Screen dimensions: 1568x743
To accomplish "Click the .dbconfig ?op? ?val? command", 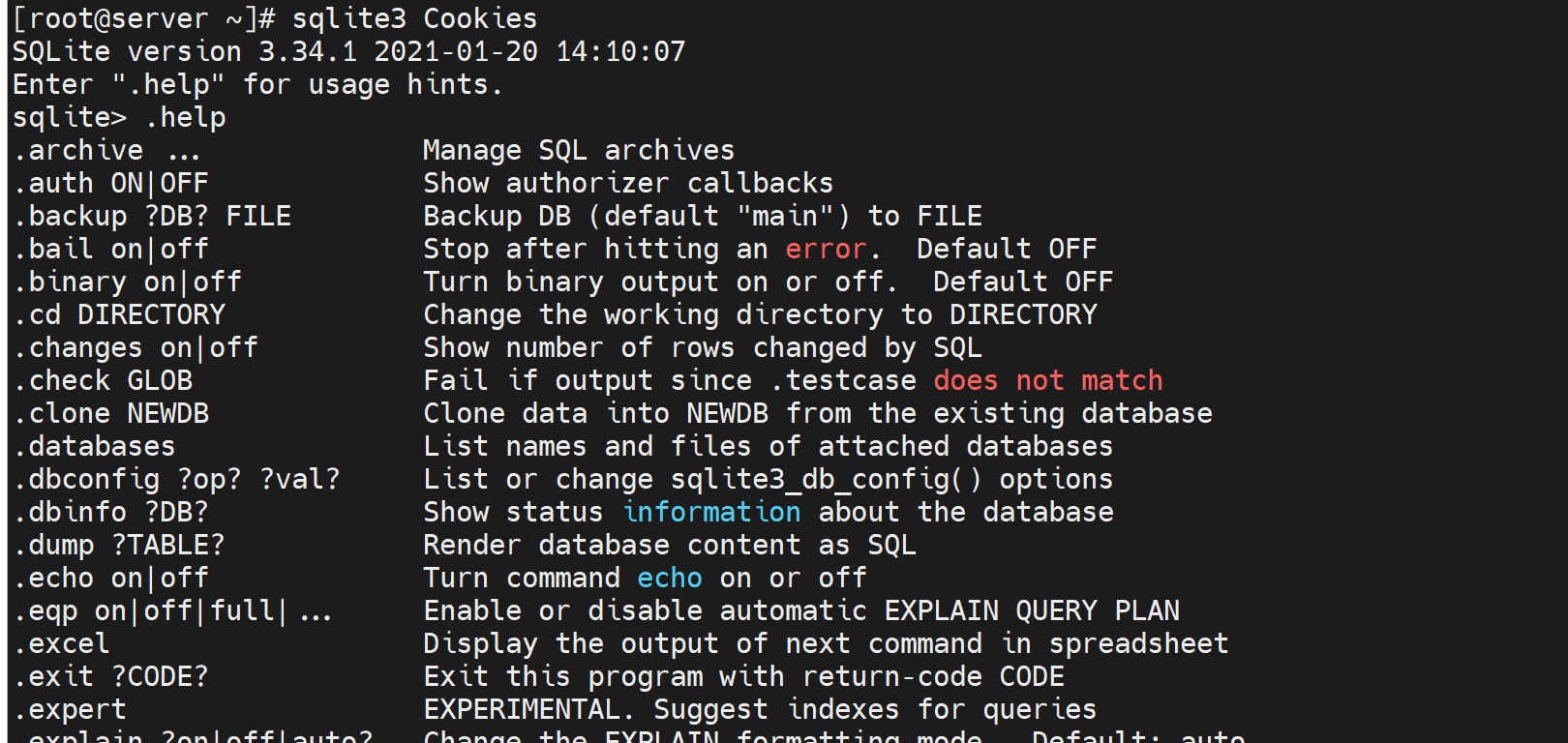I will point(177,480).
